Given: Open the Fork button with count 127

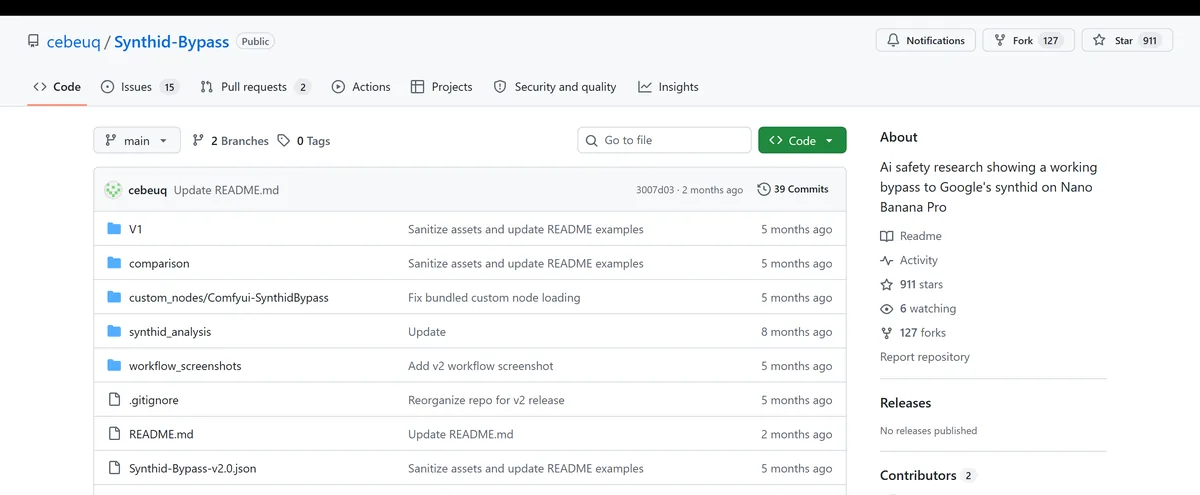Looking at the screenshot, I should (x=1029, y=41).
